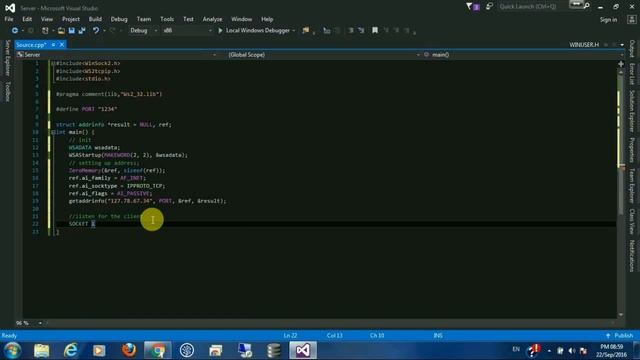Open the Debug configuration dropdown
The image size is (640, 360).
click(143, 31)
